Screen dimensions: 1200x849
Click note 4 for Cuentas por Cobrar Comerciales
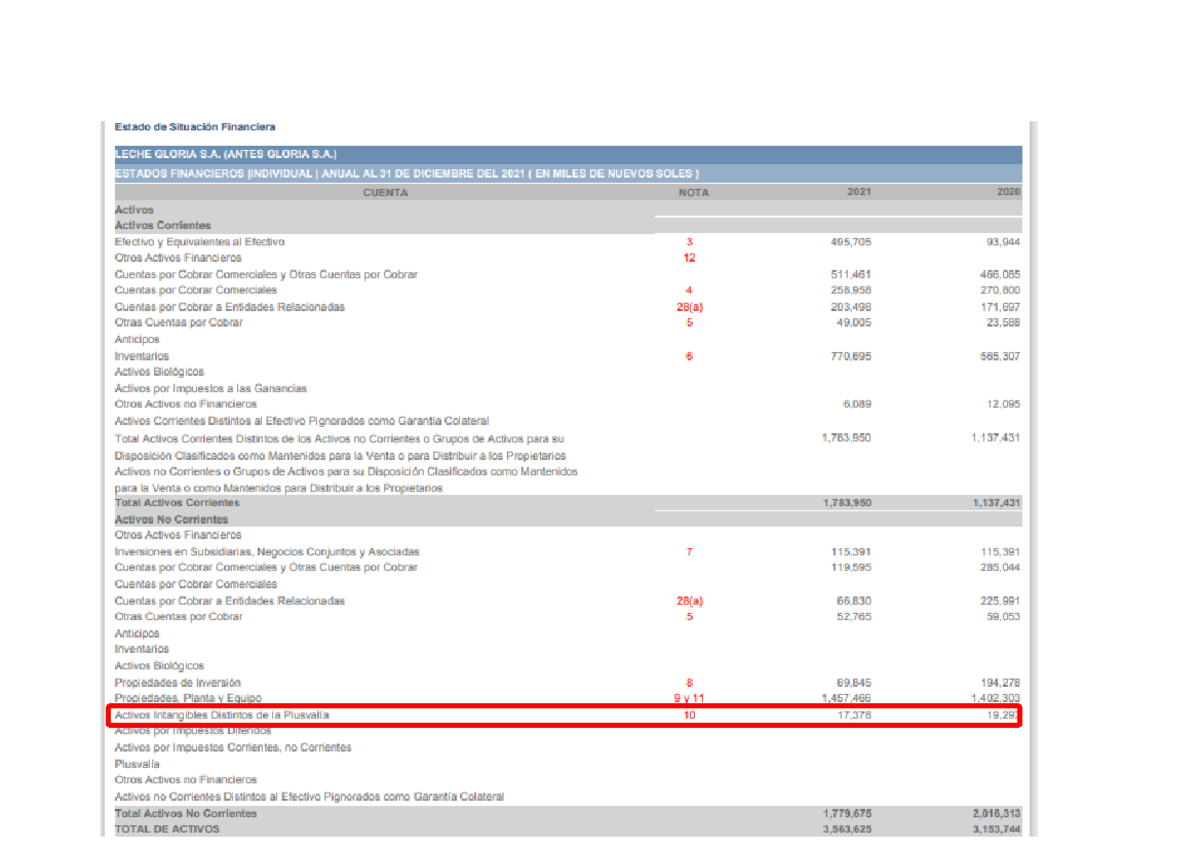[x=689, y=290]
